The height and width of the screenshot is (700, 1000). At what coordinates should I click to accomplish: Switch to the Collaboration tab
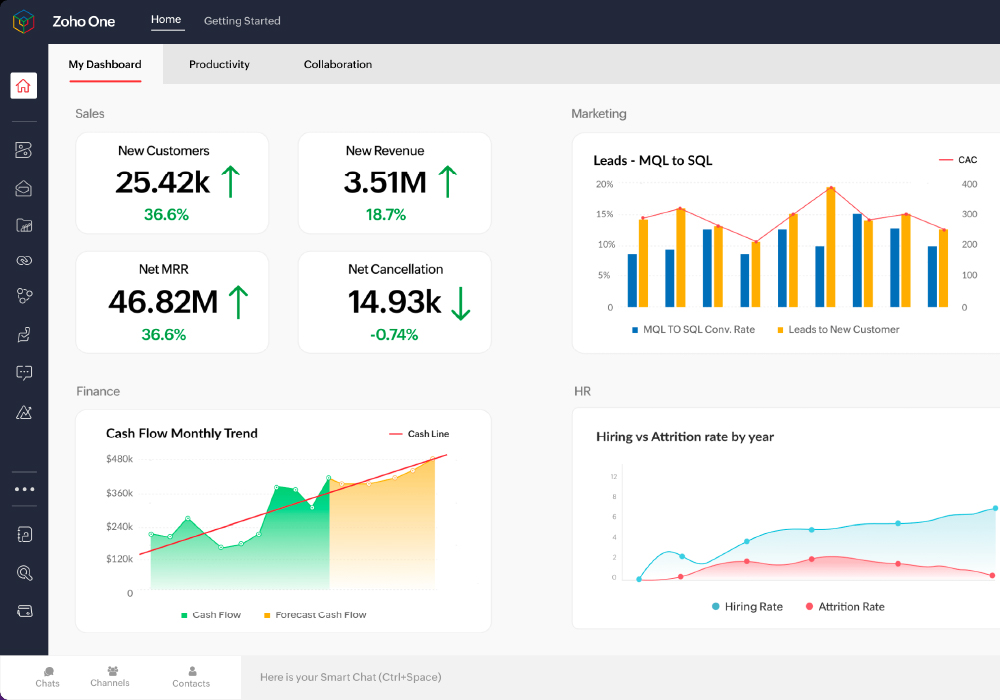point(338,64)
